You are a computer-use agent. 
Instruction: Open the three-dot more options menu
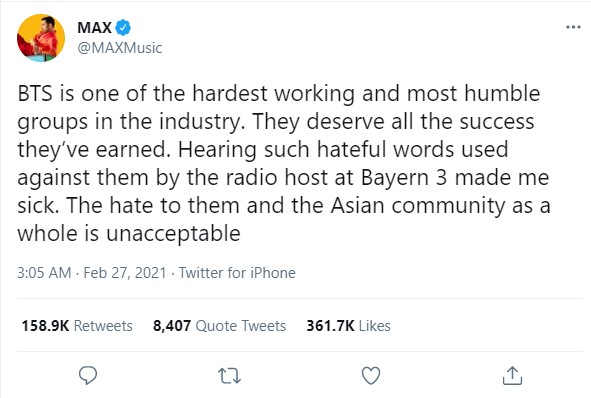coord(573,27)
